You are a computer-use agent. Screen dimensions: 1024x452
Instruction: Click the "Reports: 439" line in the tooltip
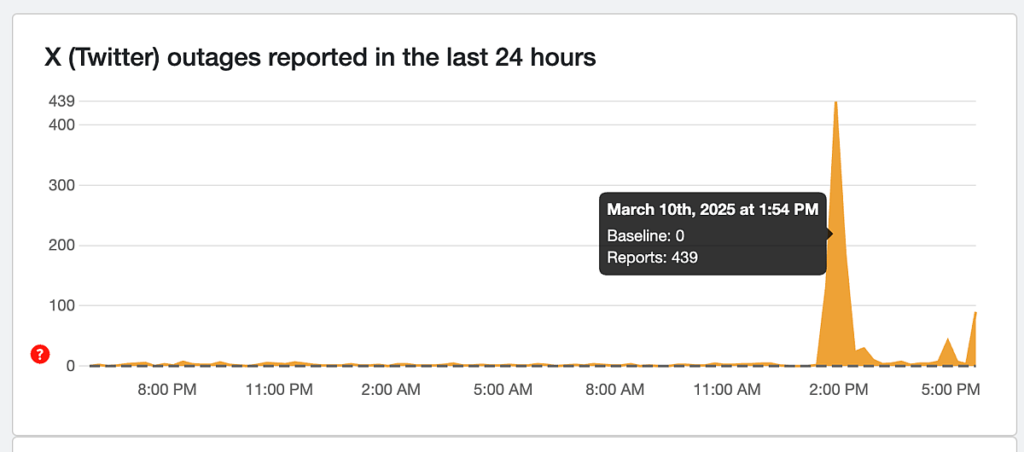[652, 257]
